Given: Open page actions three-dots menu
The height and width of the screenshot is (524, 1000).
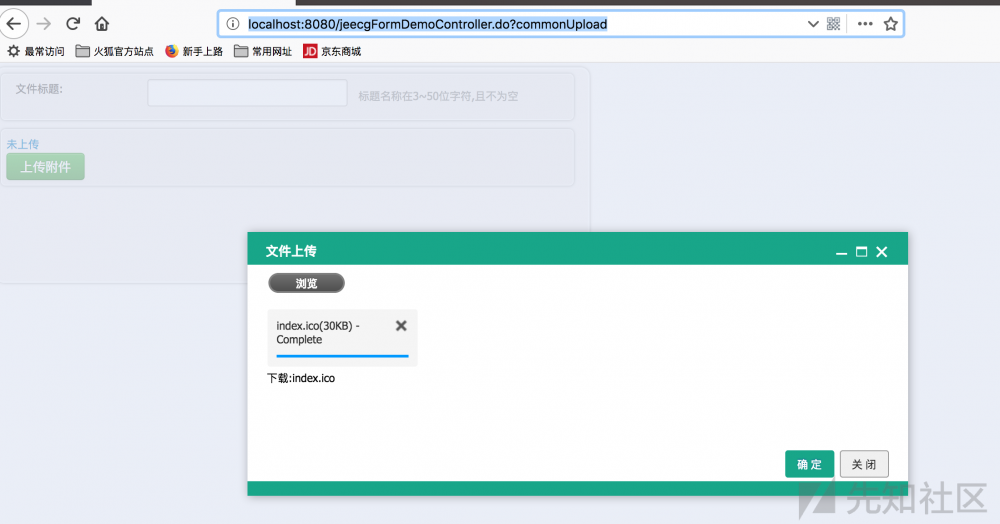Looking at the screenshot, I should pos(865,24).
